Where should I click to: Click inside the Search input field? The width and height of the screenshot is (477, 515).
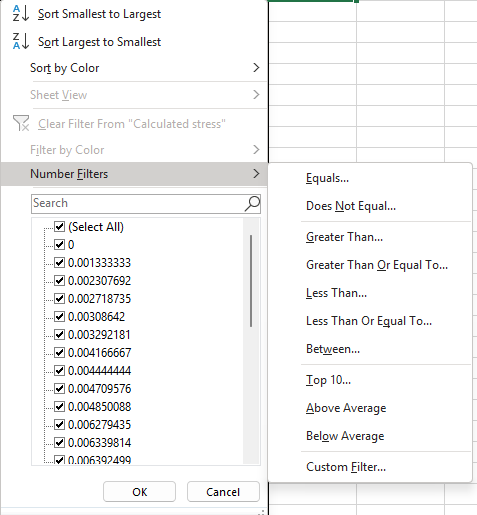138,204
